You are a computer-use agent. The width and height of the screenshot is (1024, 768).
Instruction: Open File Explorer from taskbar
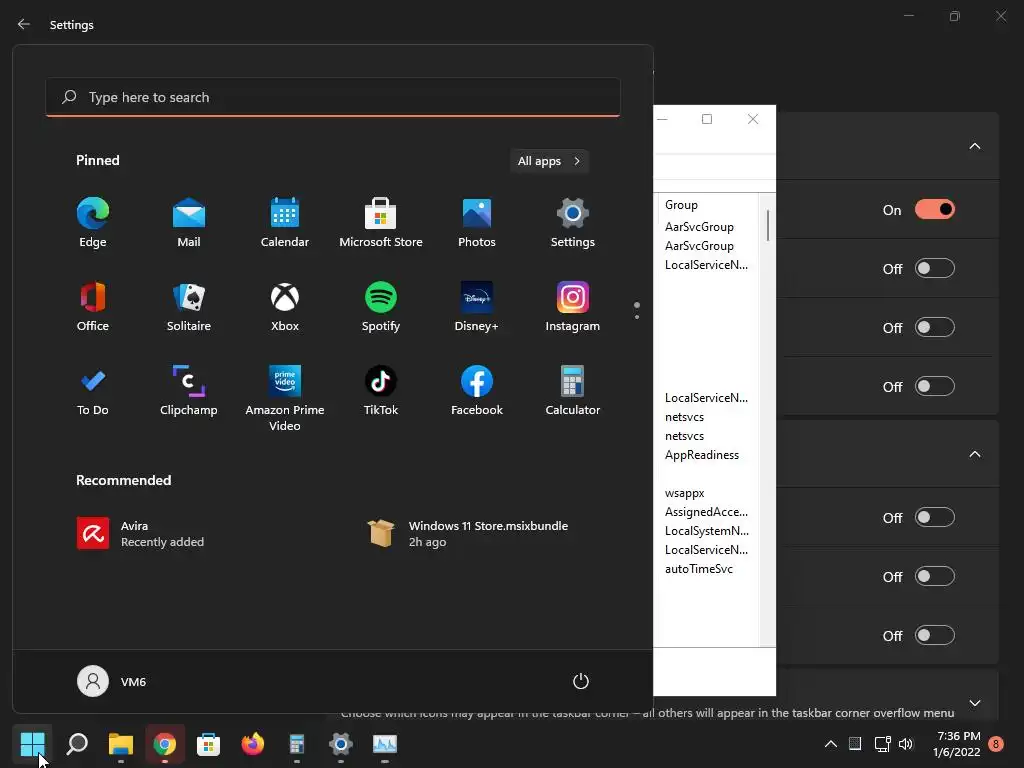click(x=121, y=744)
